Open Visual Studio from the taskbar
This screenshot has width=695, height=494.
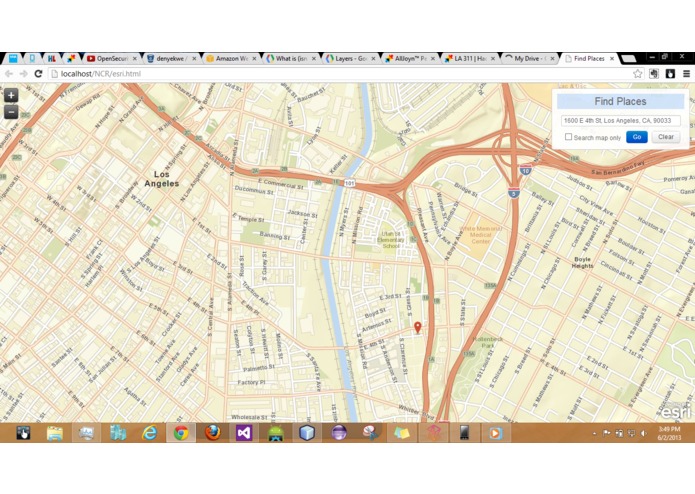(x=244, y=433)
